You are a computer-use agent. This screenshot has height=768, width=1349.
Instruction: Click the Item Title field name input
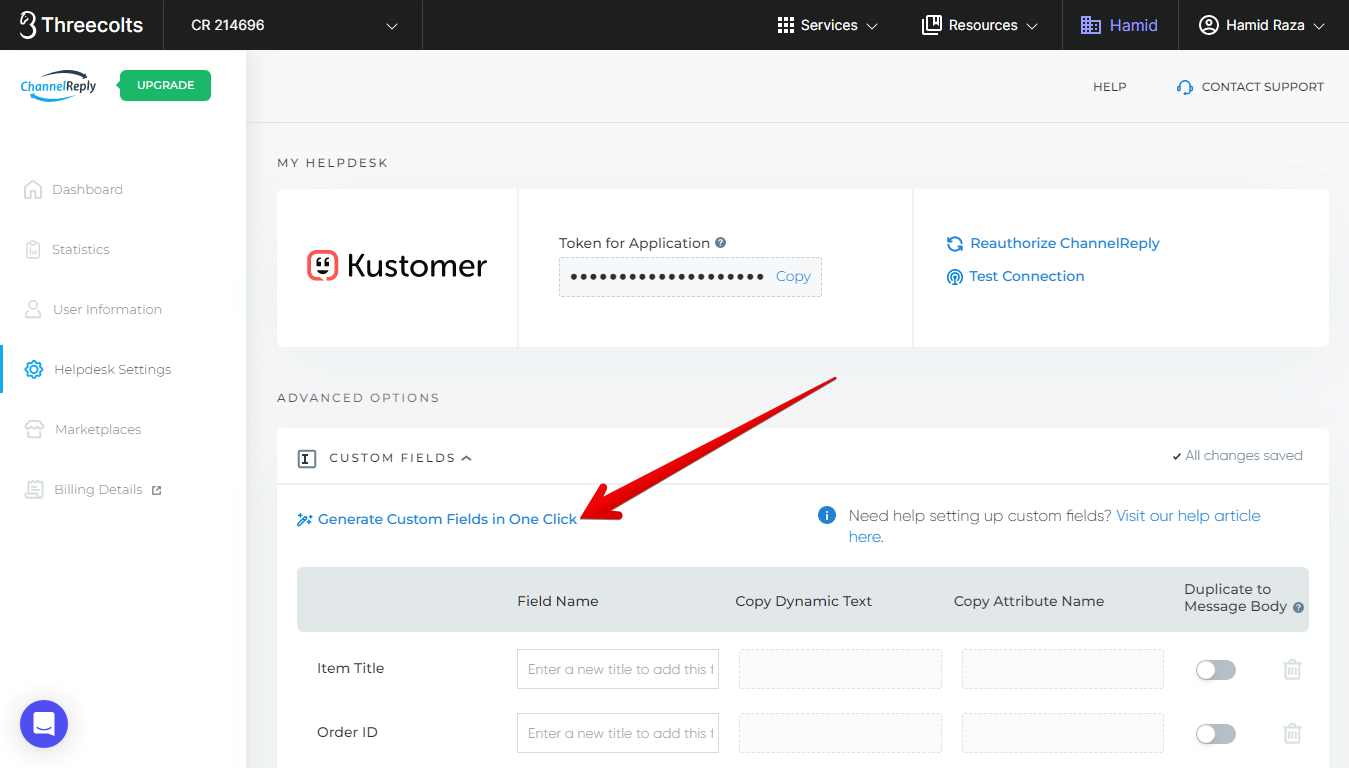tap(618, 669)
